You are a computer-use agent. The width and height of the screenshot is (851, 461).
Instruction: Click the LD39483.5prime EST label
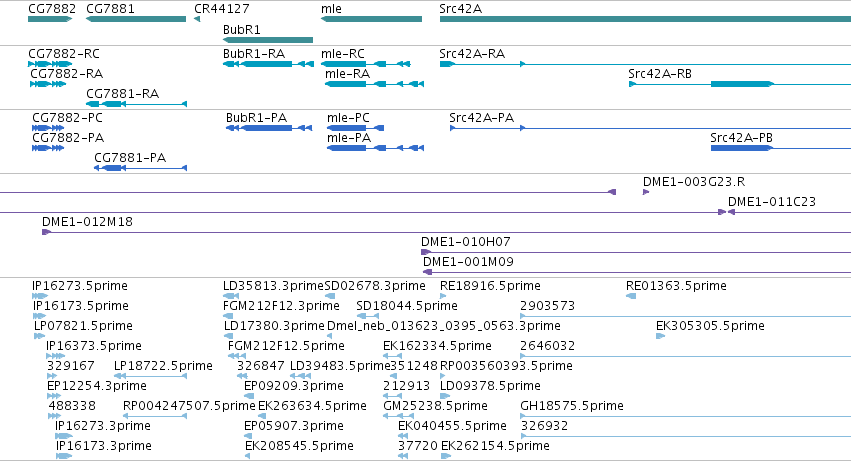tap(340, 366)
